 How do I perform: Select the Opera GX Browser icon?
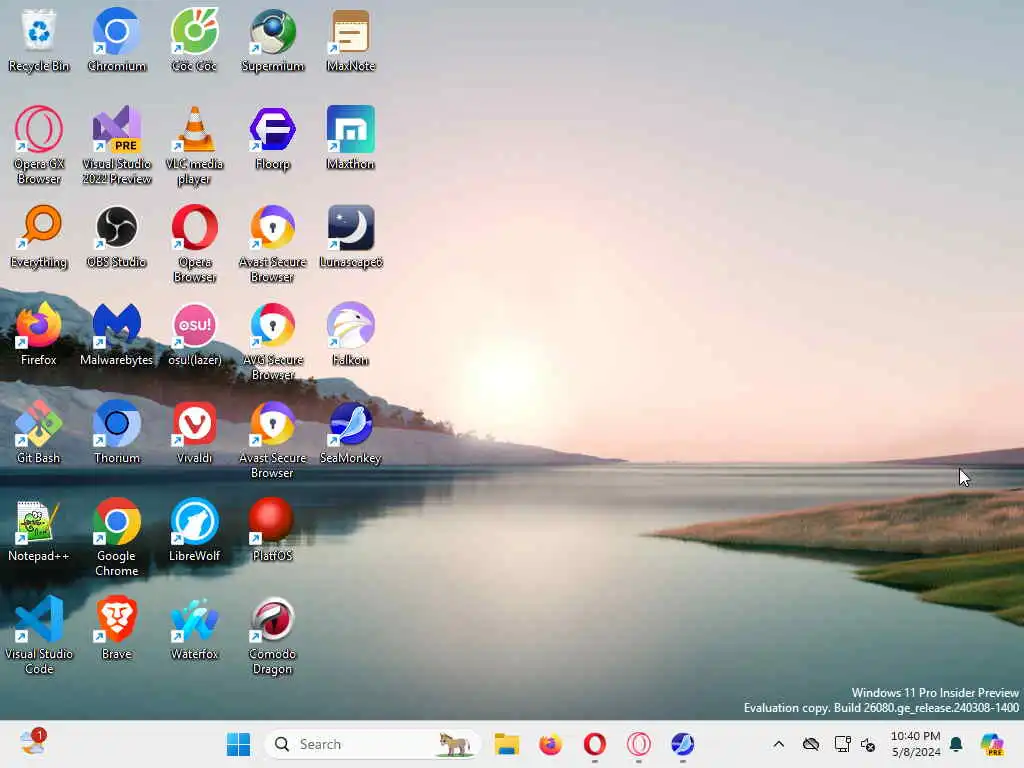click(x=39, y=146)
